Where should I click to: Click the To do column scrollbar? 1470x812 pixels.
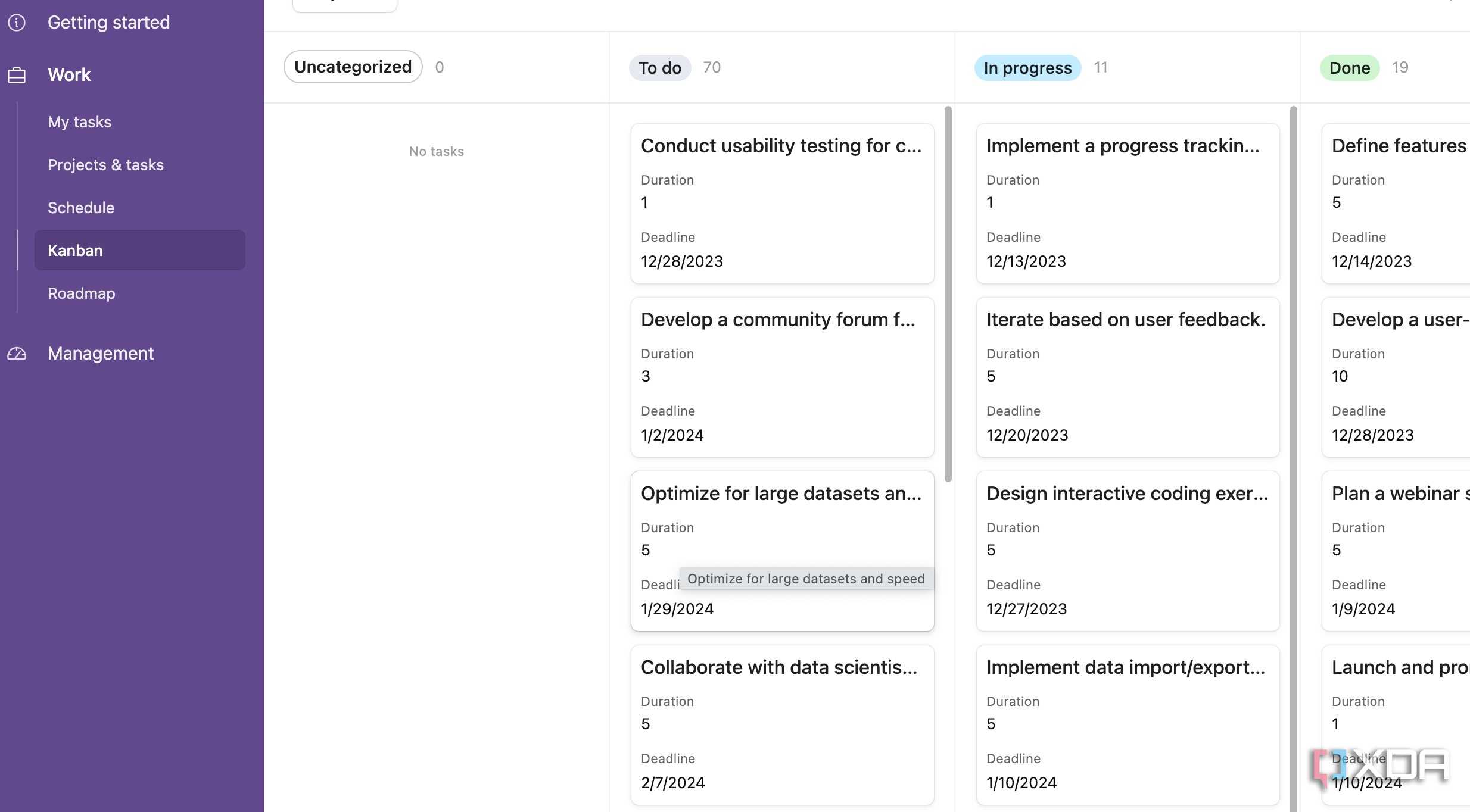point(948,294)
